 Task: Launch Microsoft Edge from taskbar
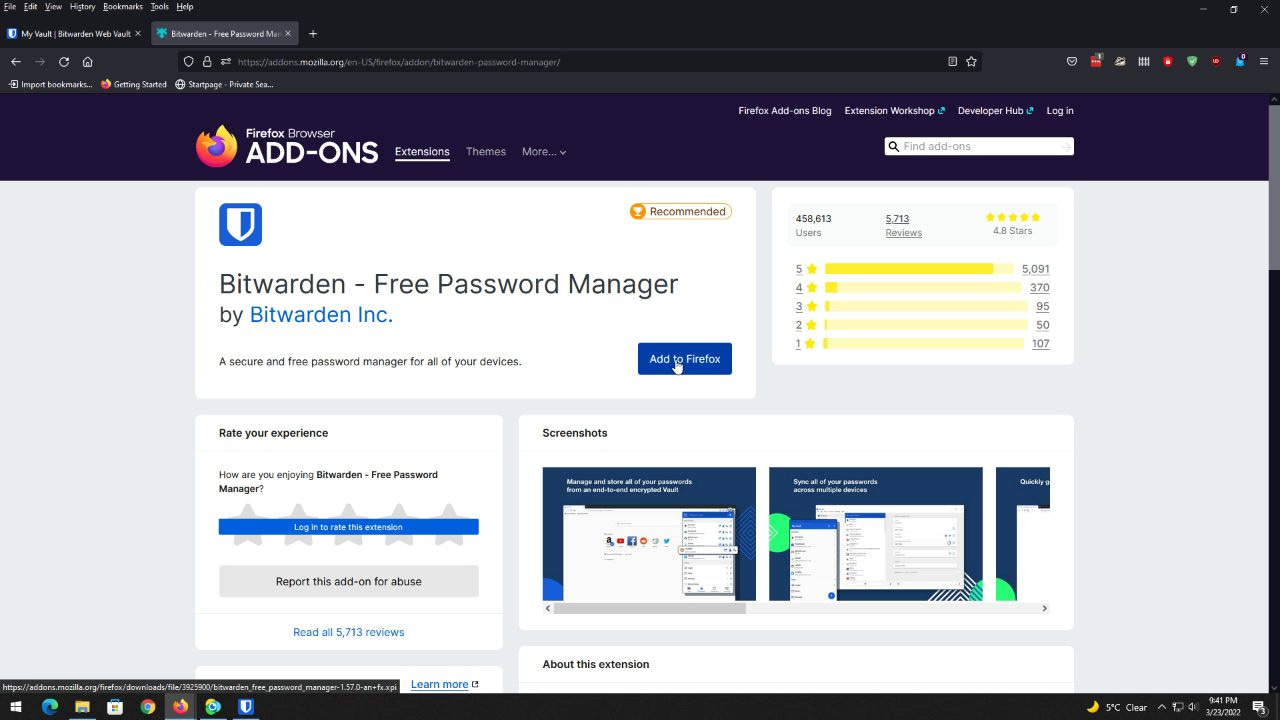pyautogui.click(x=50, y=707)
